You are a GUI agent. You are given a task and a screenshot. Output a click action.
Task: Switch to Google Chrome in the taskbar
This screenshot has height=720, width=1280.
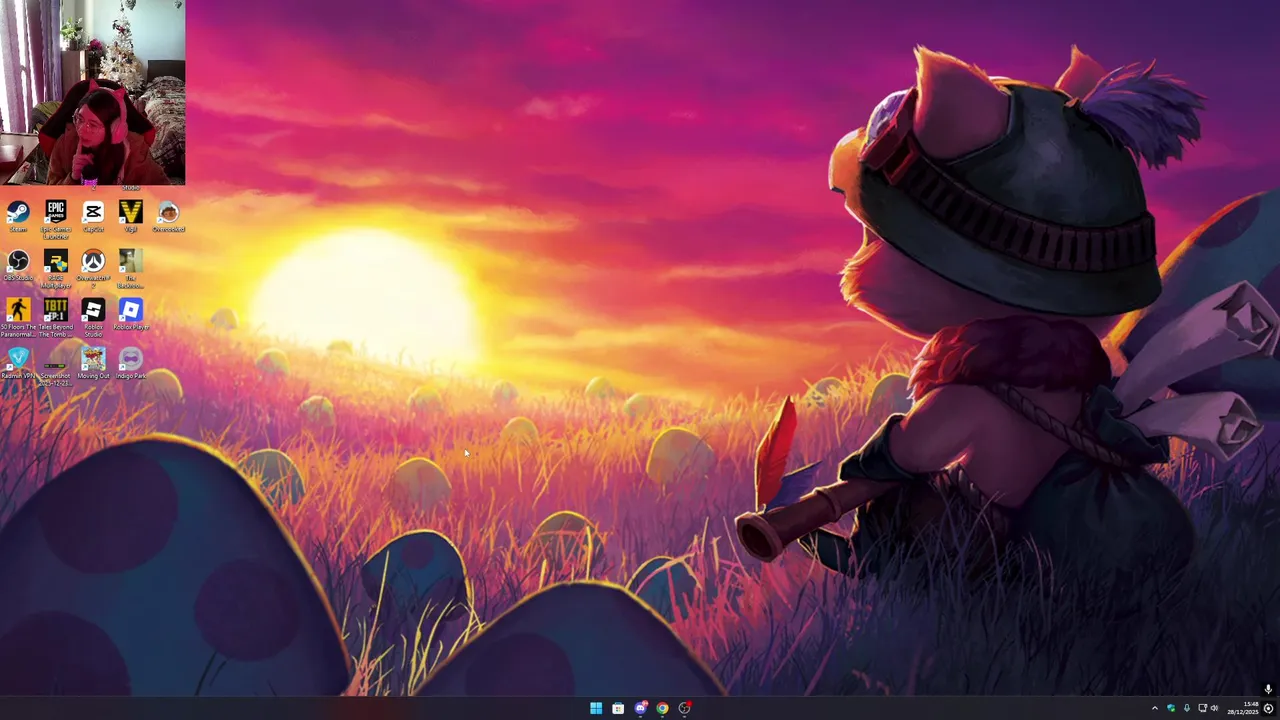tap(662, 708)
